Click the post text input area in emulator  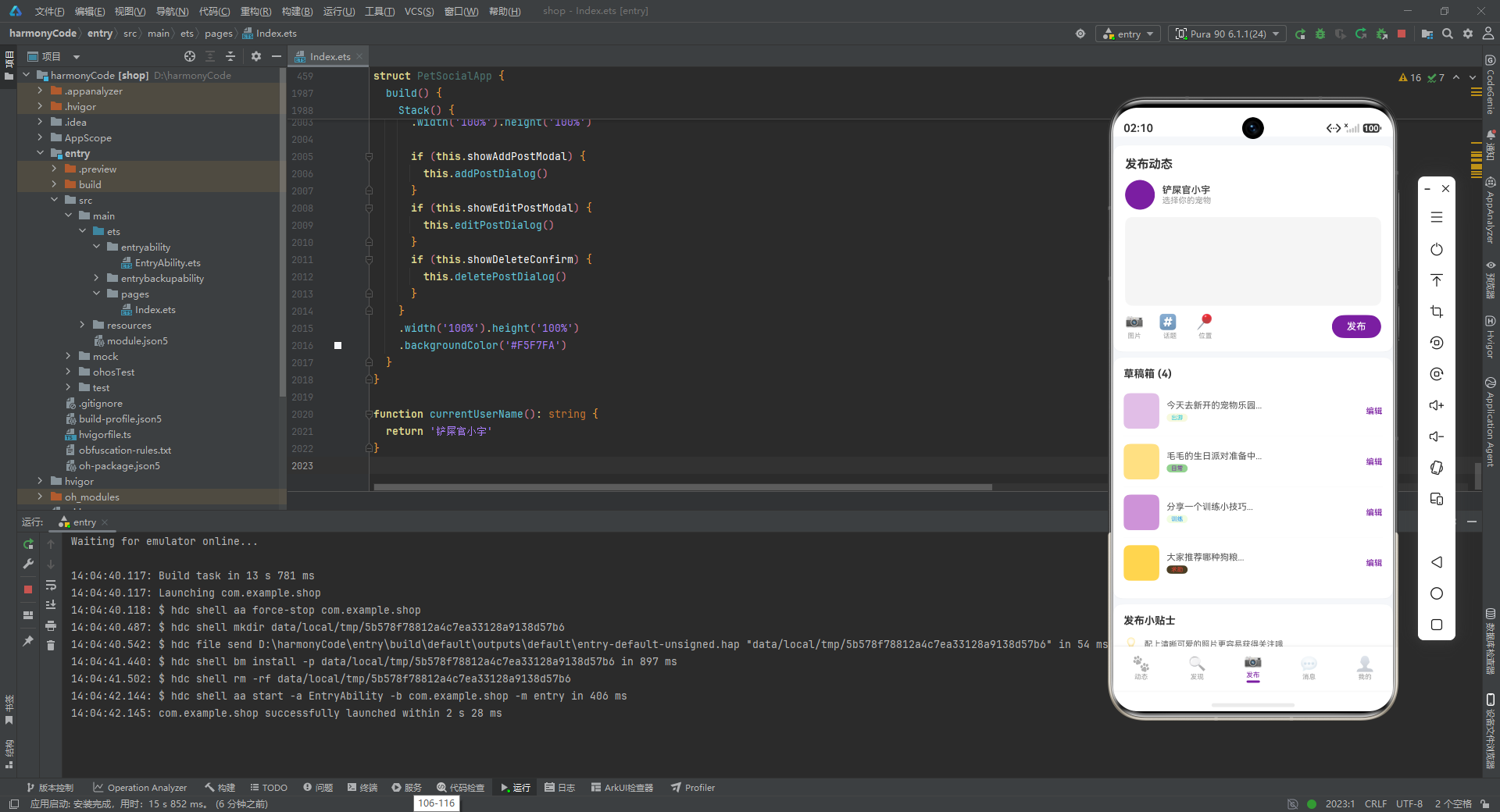1252,261
